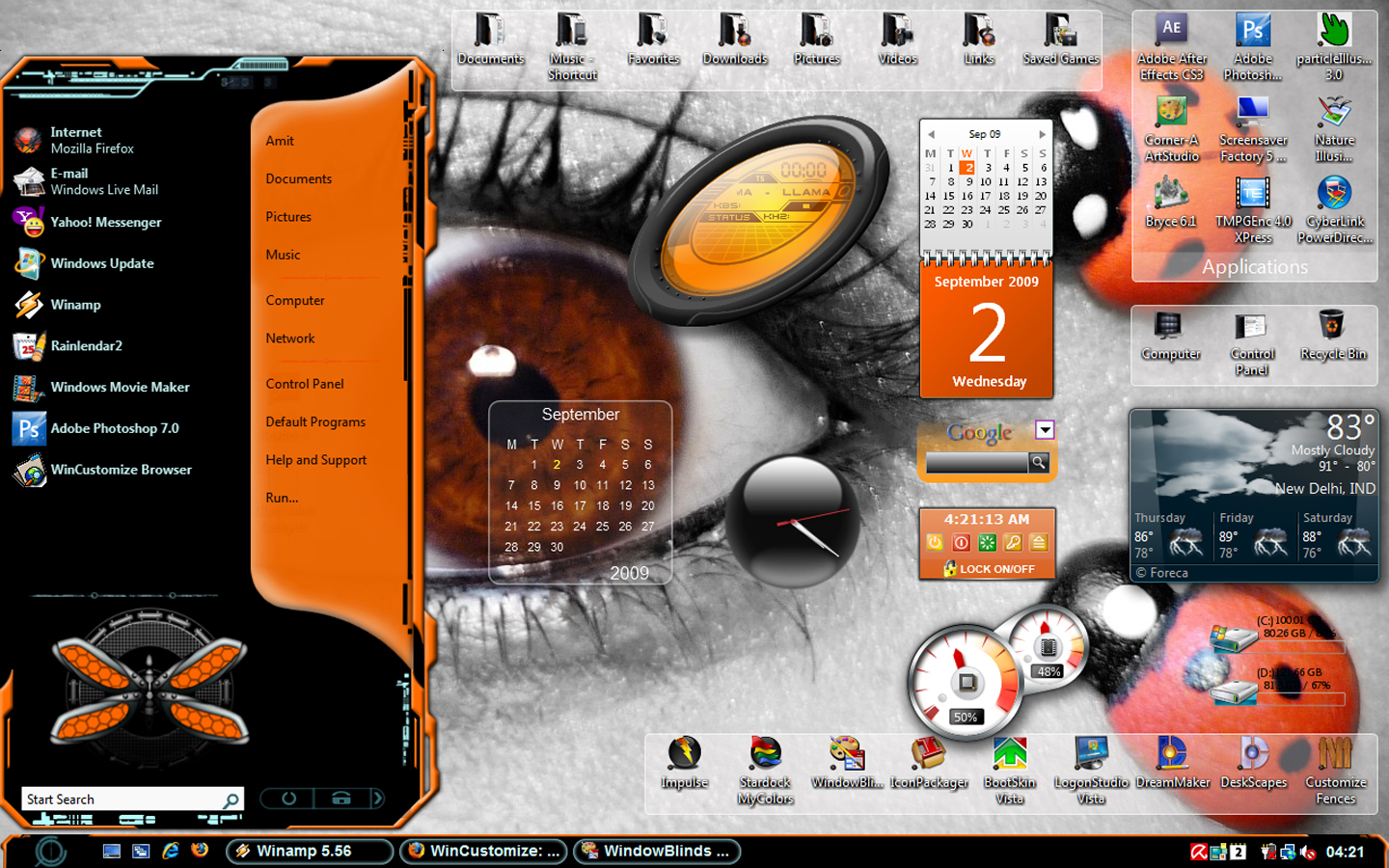The width and height of the screenshot is (1389, 868).
Task: Select the Customize Fences icon
Action: 1336,771
